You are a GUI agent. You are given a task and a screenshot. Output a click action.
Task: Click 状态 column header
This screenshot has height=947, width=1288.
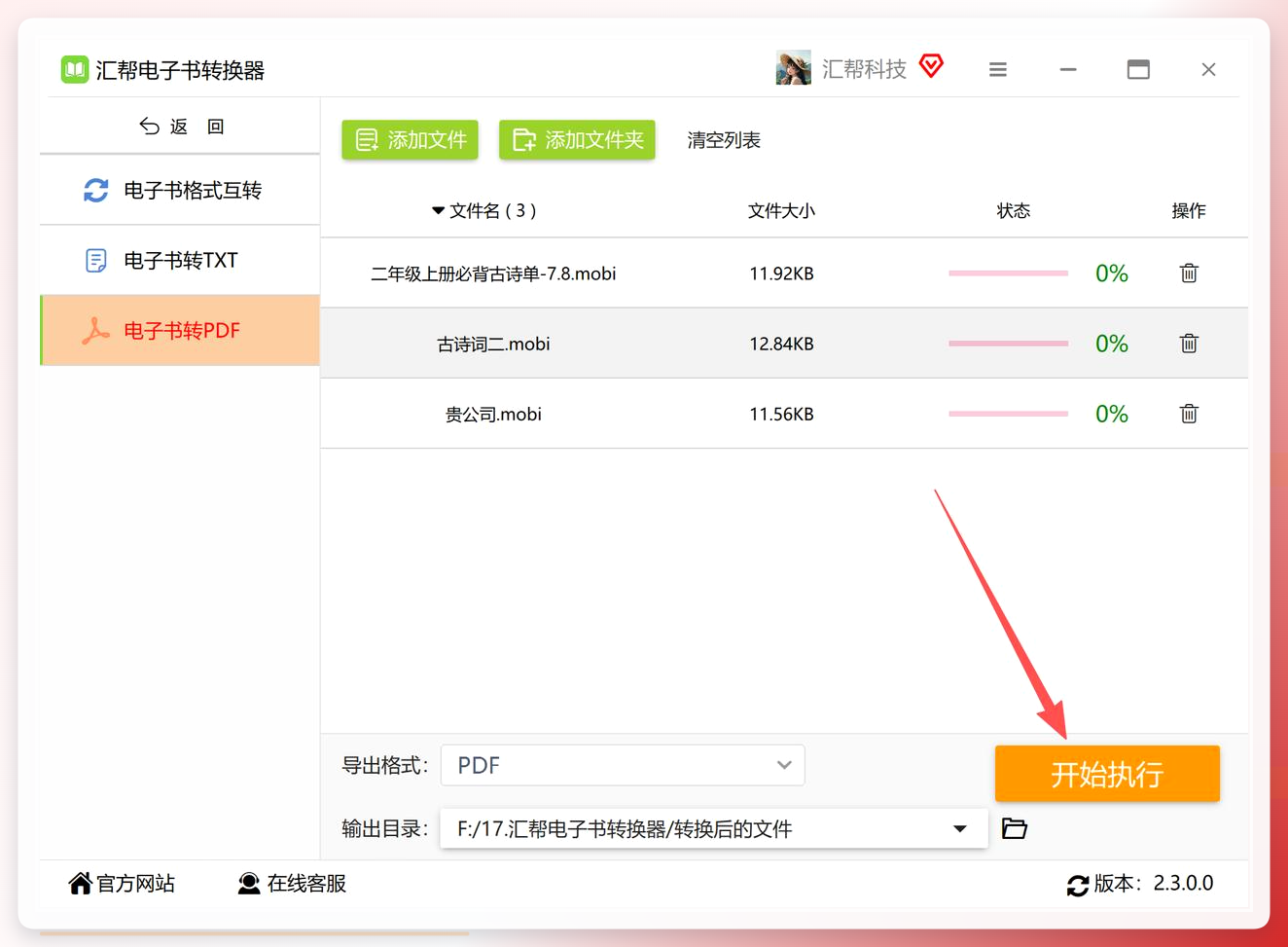click(x=1014, y=210)
